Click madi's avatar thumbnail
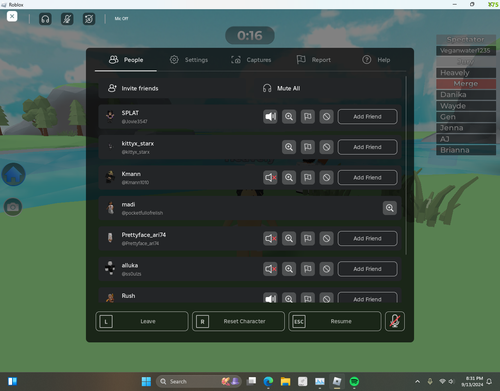500x391 pixels. pos(110,208)
